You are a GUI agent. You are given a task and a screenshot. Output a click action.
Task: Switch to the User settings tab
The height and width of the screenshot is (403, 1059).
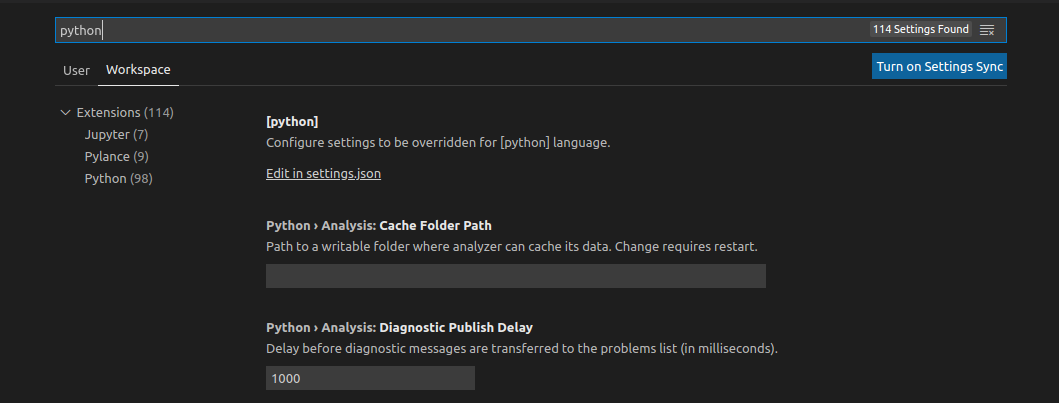(x=76, y=70)
